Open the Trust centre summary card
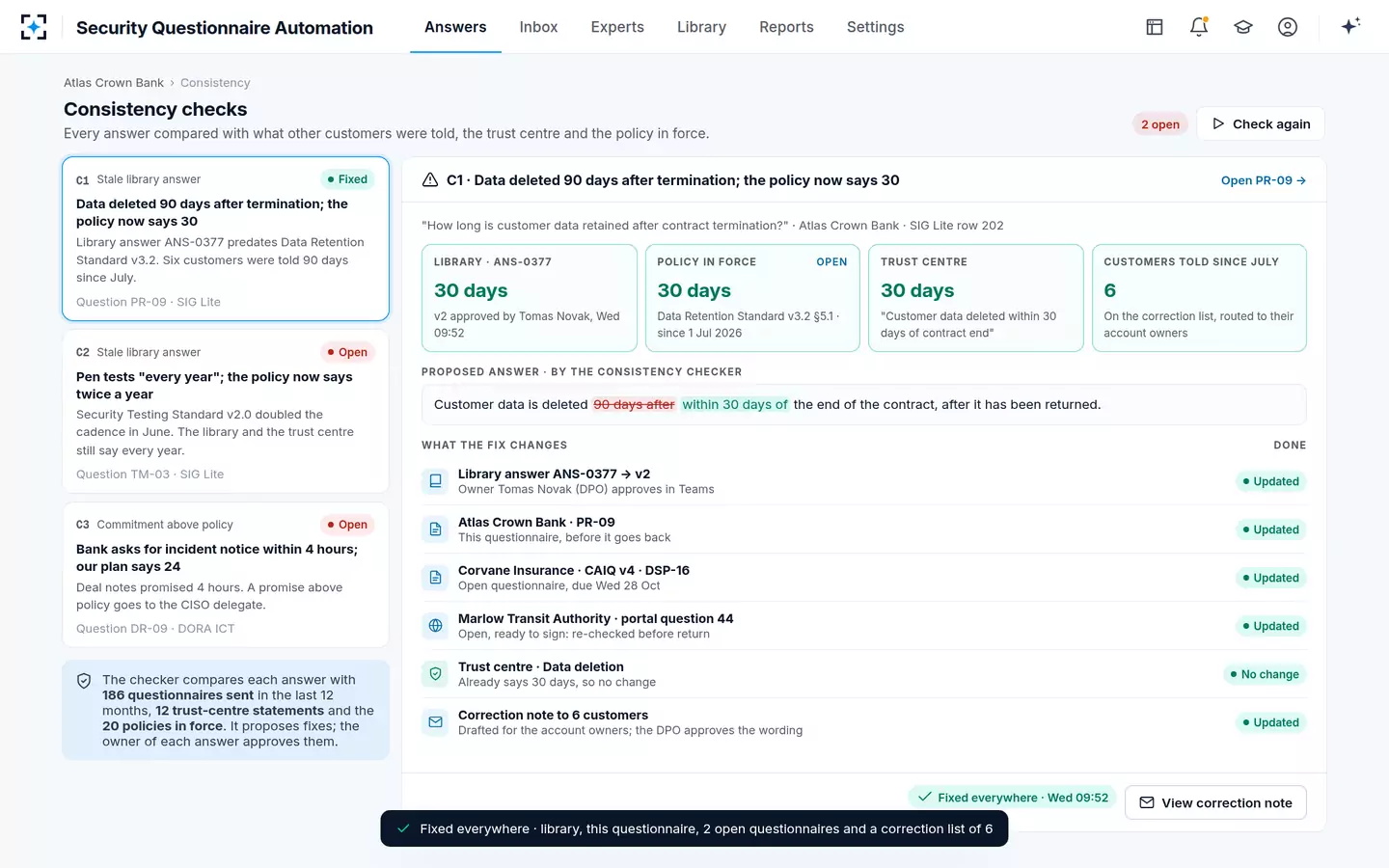Screen dimensions: 1389x868 pyautogui.click(x=976, y=298)
